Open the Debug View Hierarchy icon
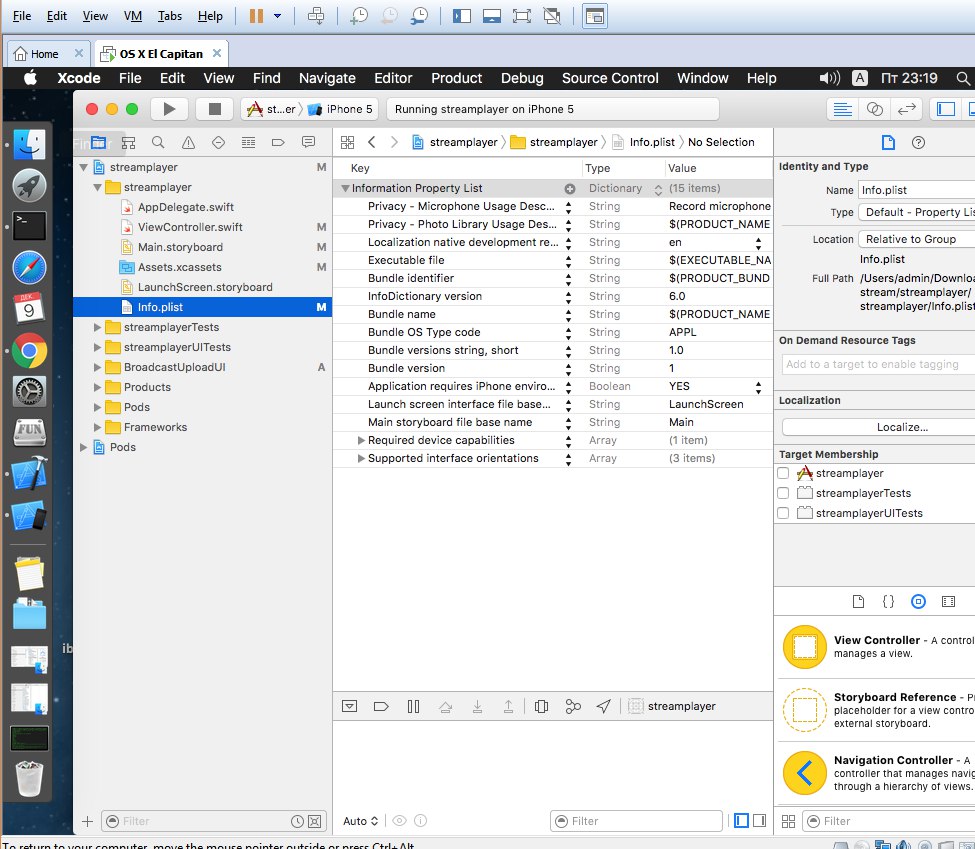Image resolution: width=975 pixels, height=849 pixels. tap(541, 706)
